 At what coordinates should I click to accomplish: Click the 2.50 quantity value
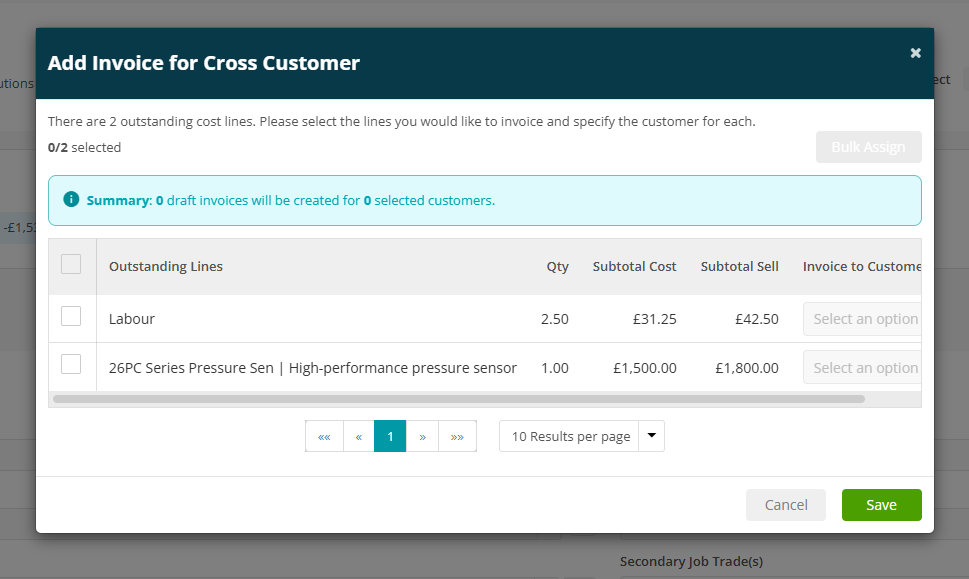555,319
